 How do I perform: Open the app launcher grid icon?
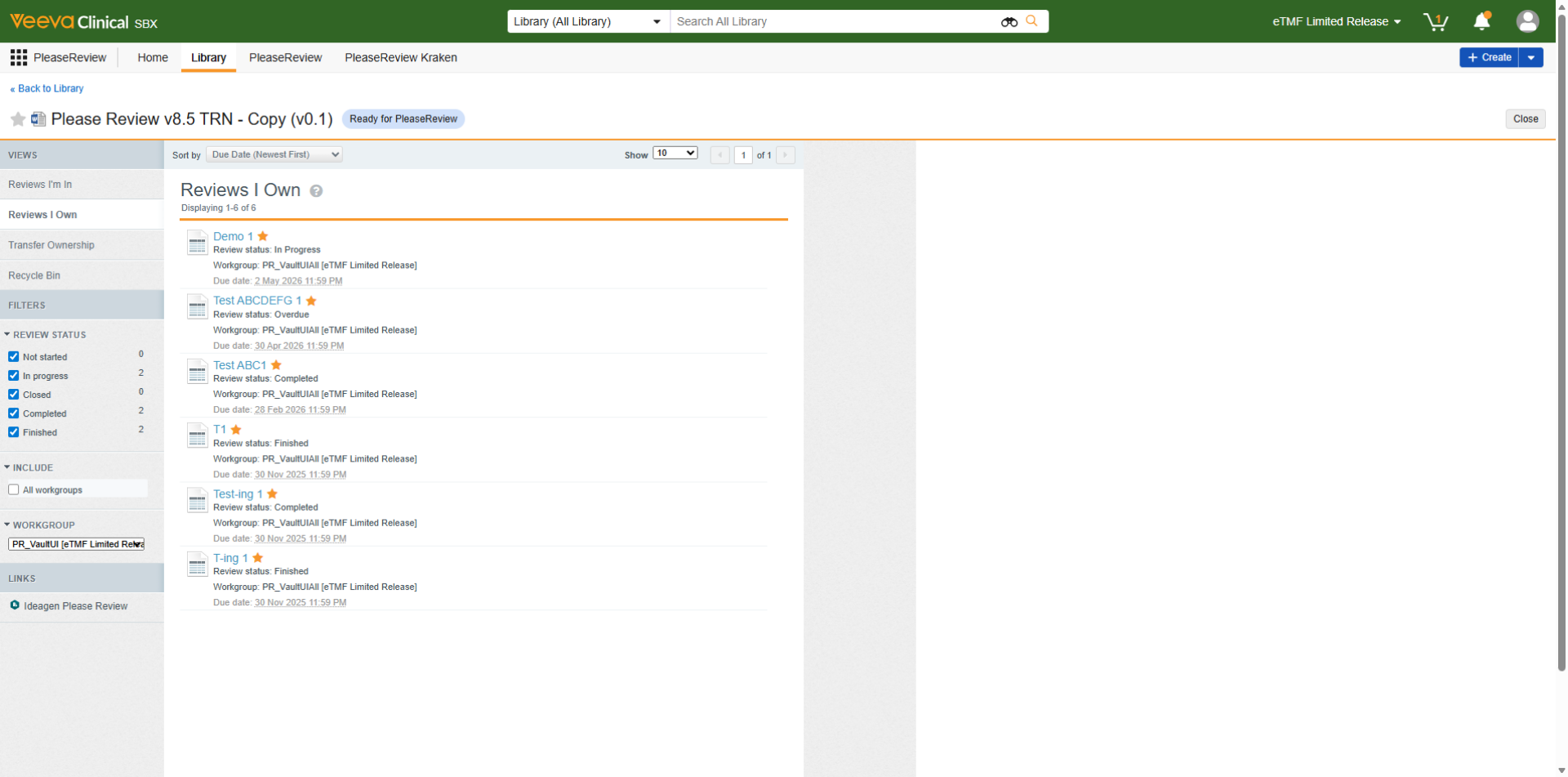pyautogui.click(x=19, y=57)
